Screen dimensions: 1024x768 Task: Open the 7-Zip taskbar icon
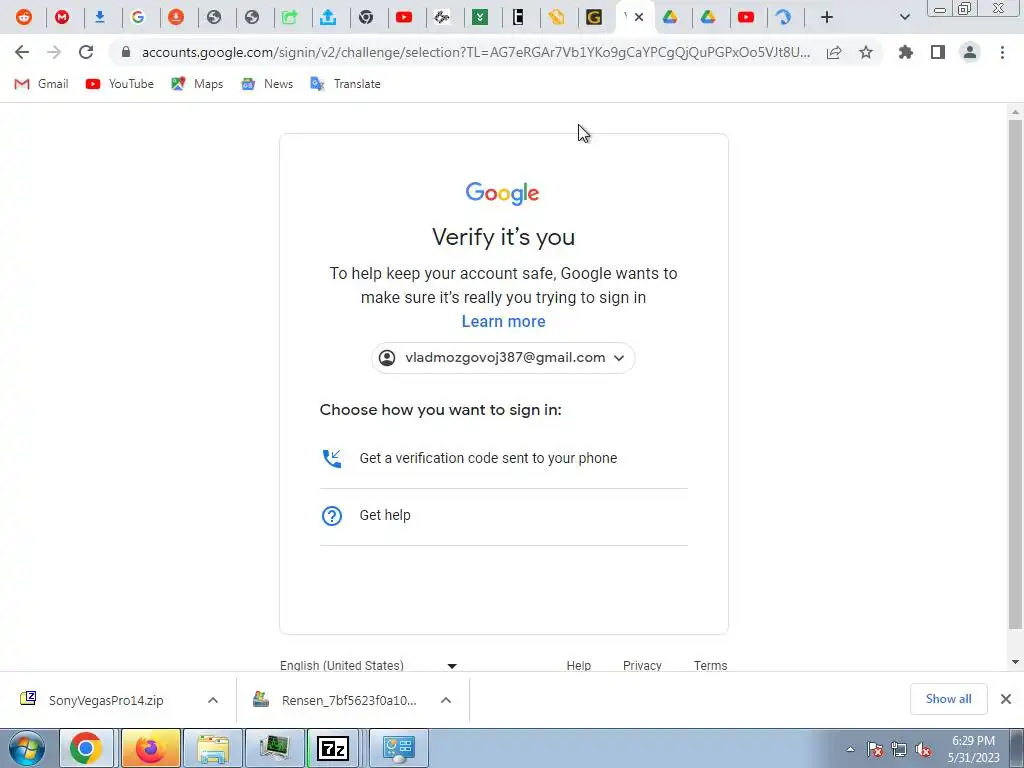(x=334, y=748)
